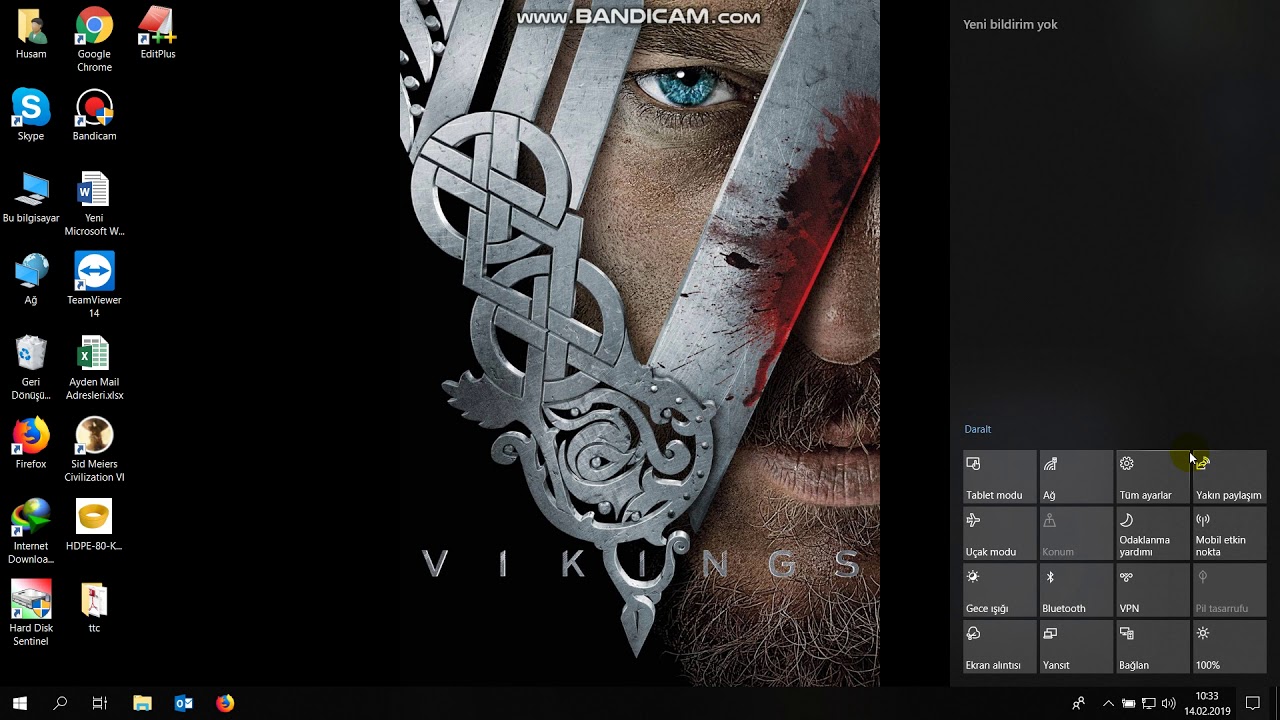Open the Husam folder desktop icon
The width and height of the screenshot is (1280, 720).
click(x=31, y=34)
